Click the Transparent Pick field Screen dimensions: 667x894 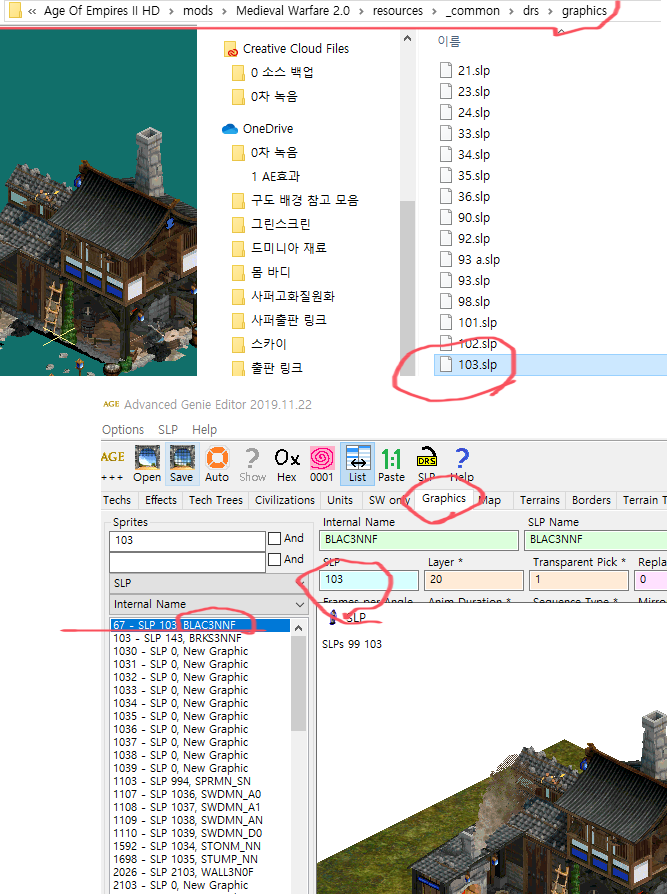point(580,580)
